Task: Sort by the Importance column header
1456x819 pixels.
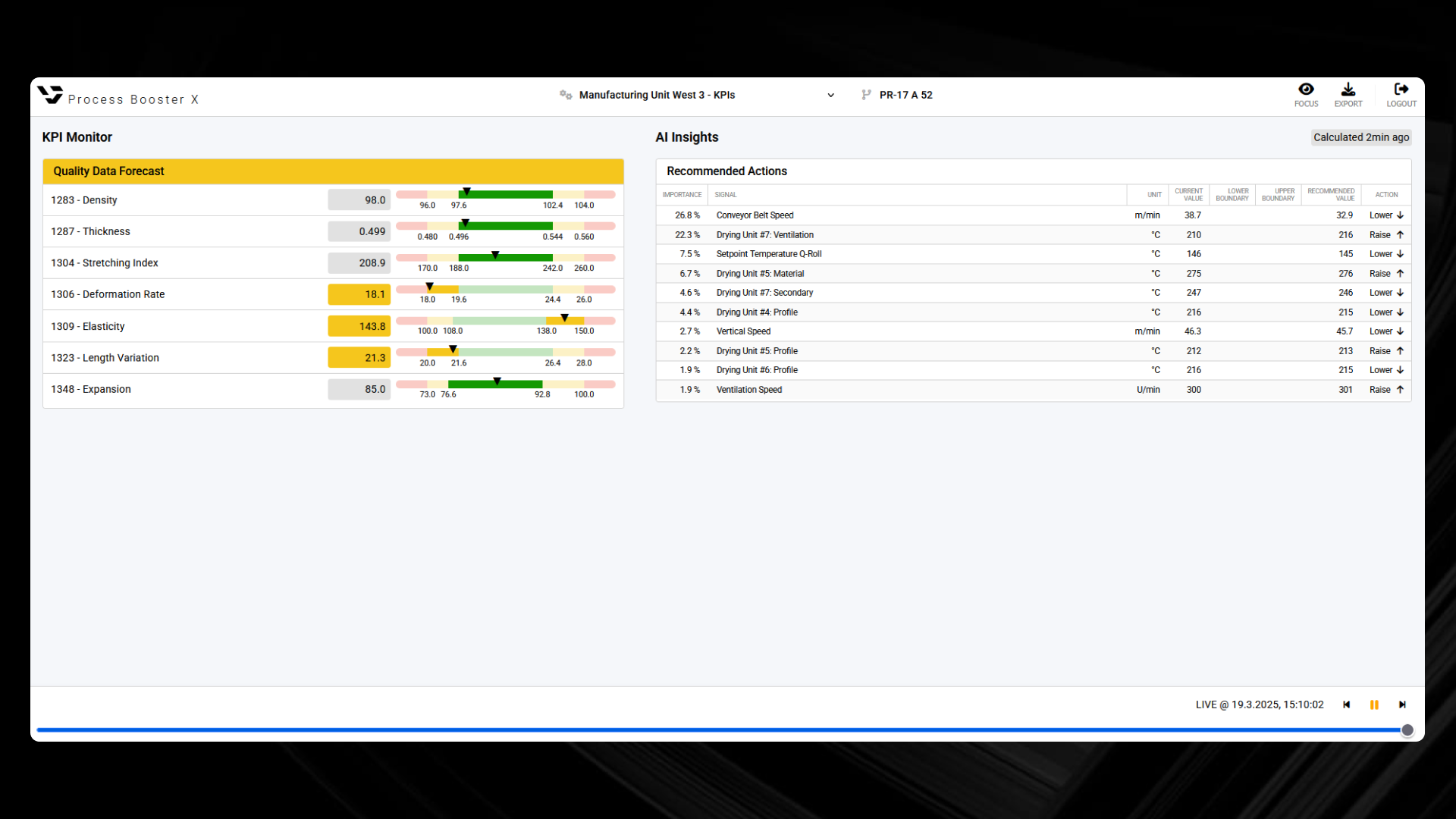Action: coord(682,195)
